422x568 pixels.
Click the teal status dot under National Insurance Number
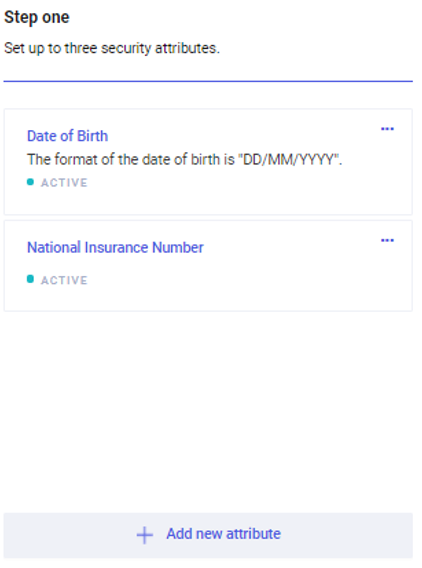30,279
